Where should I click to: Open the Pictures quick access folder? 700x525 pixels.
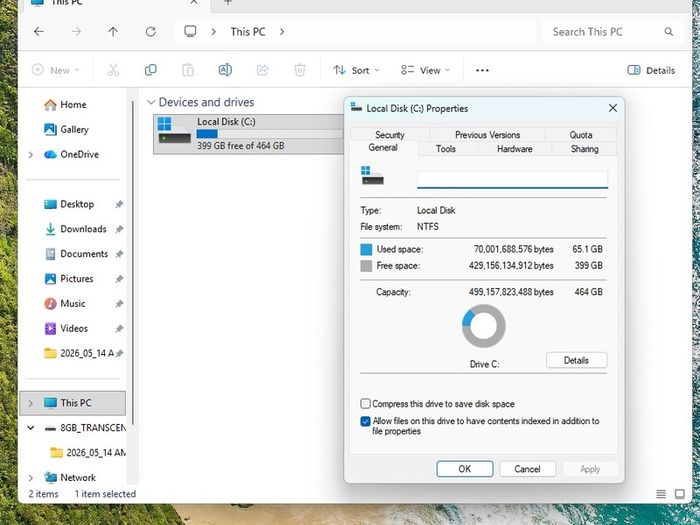tap(69, 279)
